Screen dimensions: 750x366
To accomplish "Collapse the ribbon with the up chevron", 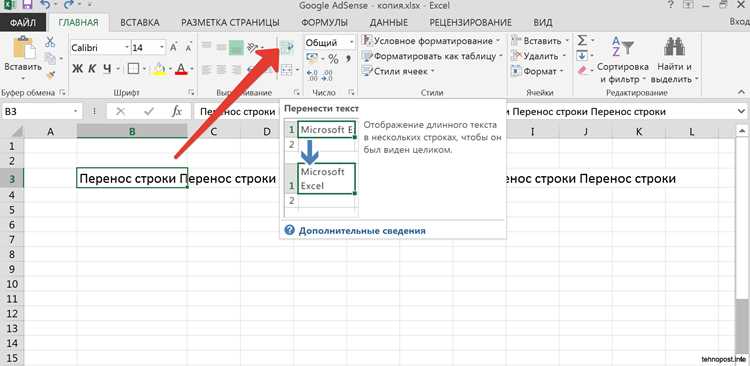I will [742, 92].
